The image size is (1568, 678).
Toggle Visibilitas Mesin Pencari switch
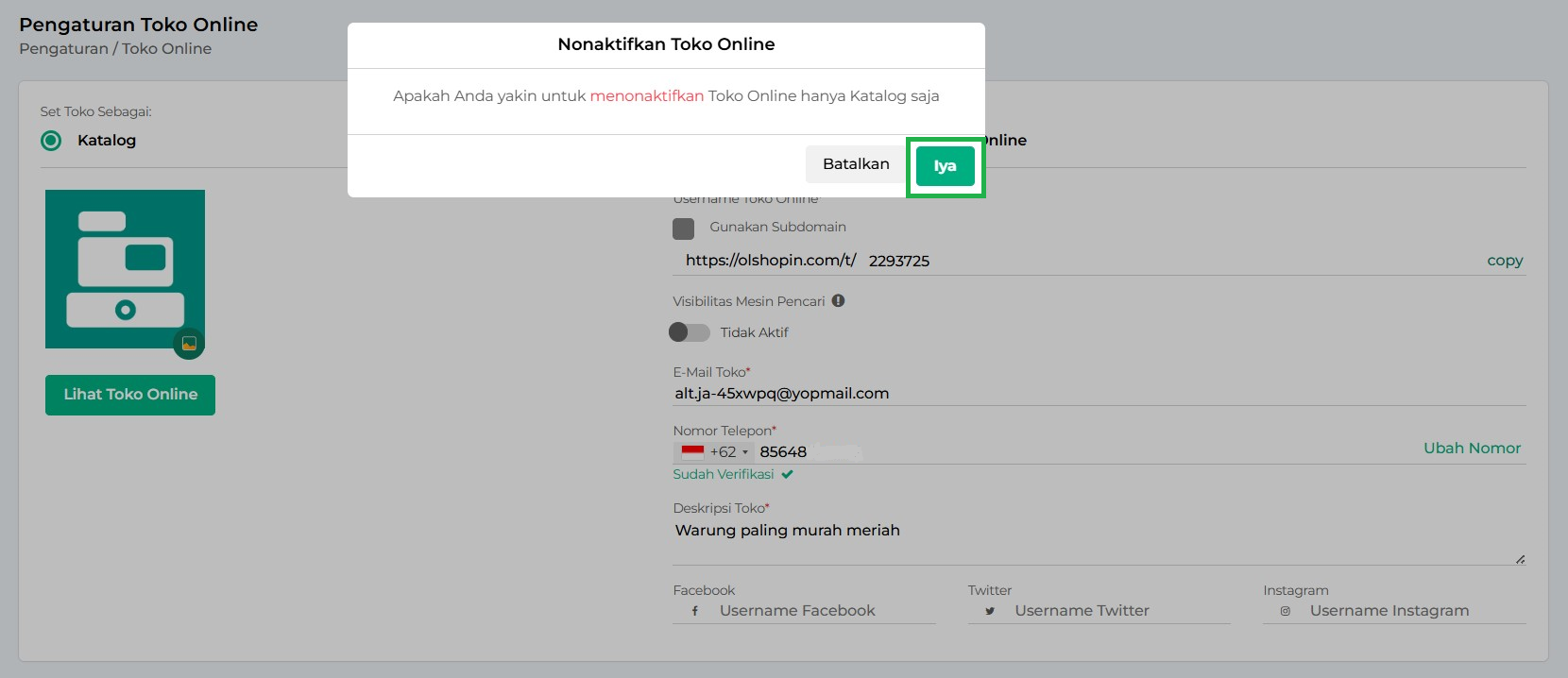pyautogui.click(x=689, y=332)
